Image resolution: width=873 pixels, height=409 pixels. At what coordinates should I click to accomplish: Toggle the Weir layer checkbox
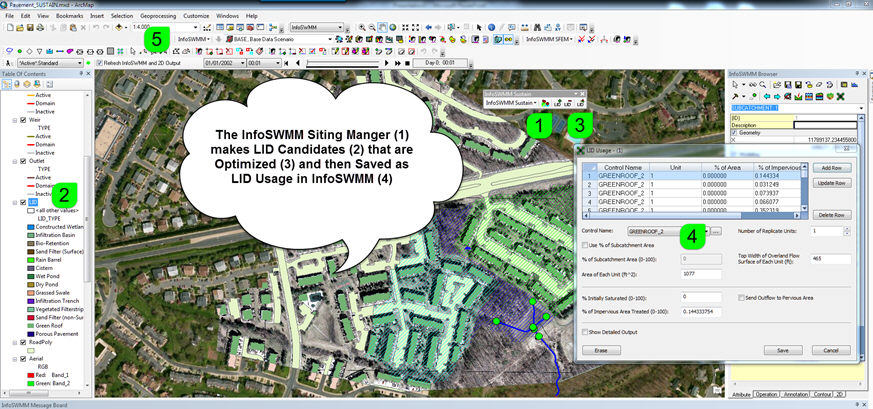pyautogui.click(x=23, y=120)
